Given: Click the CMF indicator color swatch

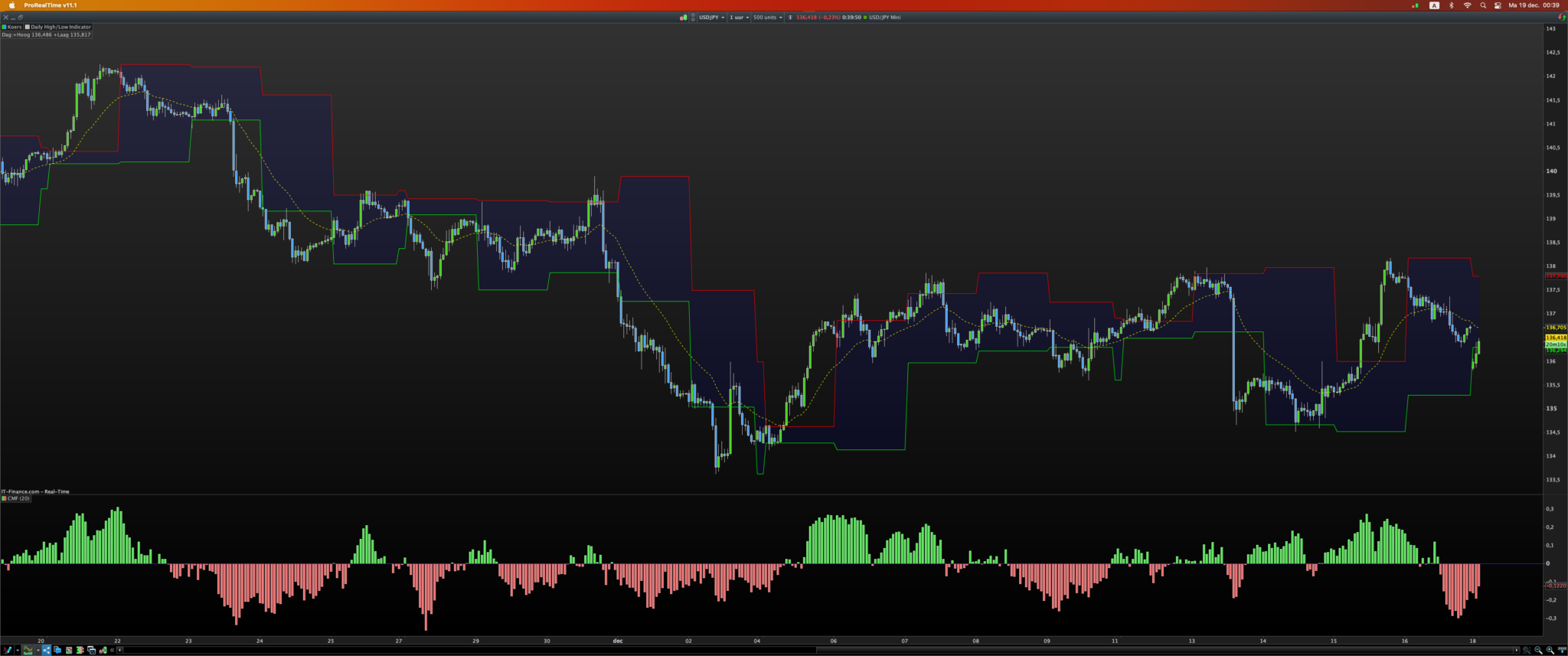Looking at the screenshot, I should coord(4,498).
